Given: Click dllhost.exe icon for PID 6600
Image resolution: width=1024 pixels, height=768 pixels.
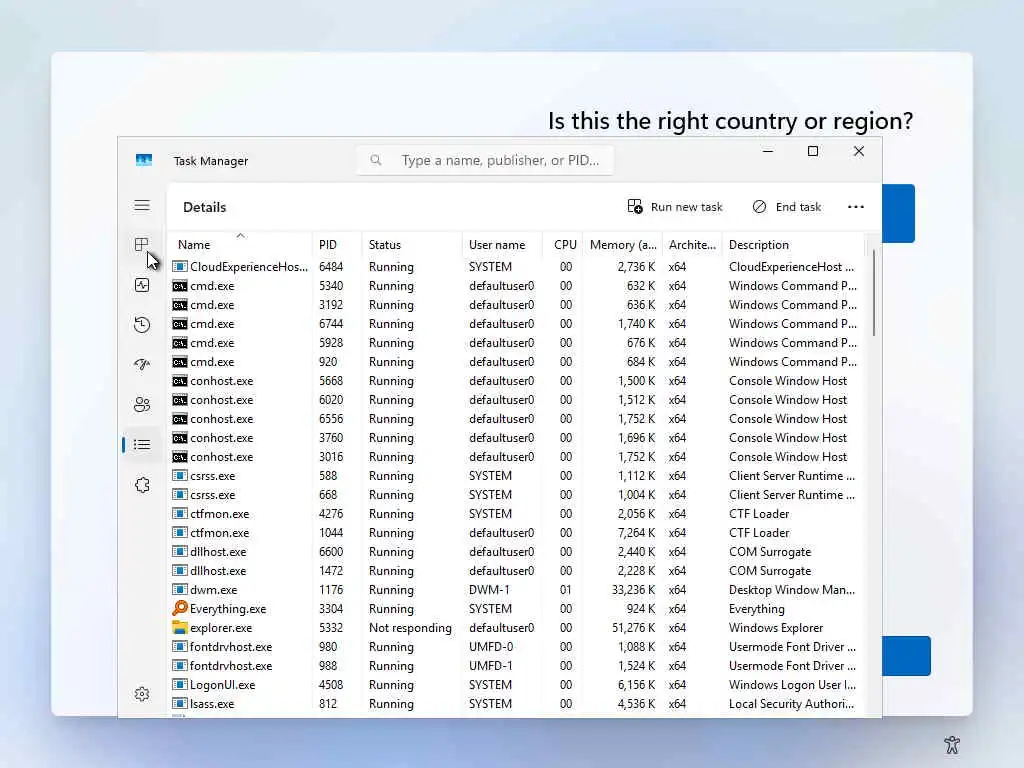Looking at the screenshot, I should (x=180, y=552).
